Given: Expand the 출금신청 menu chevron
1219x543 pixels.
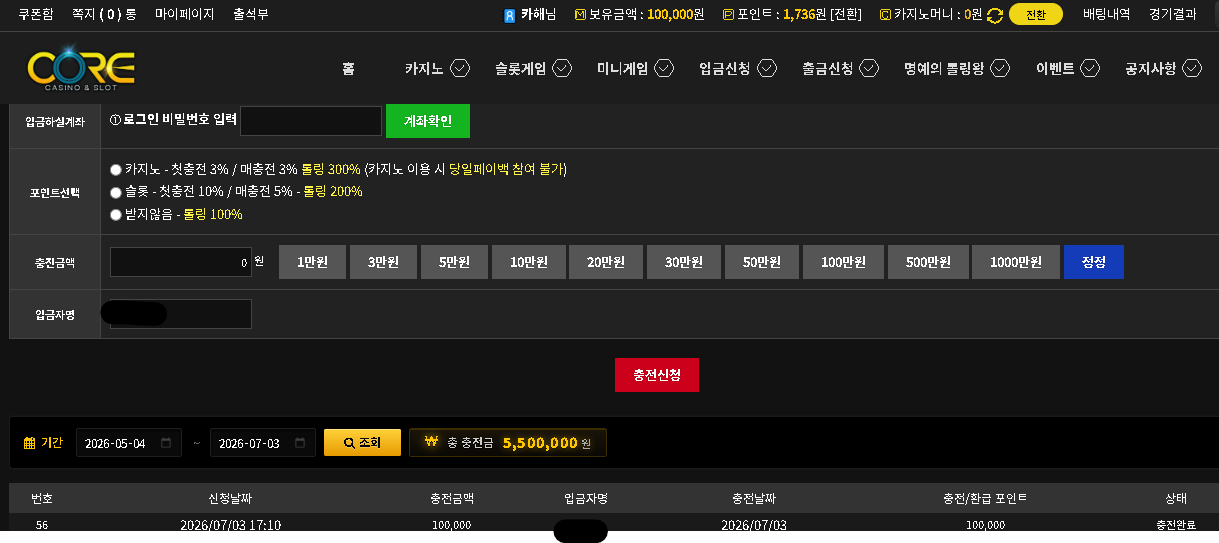Looking at the screenshot, I should tap(869, 68).
